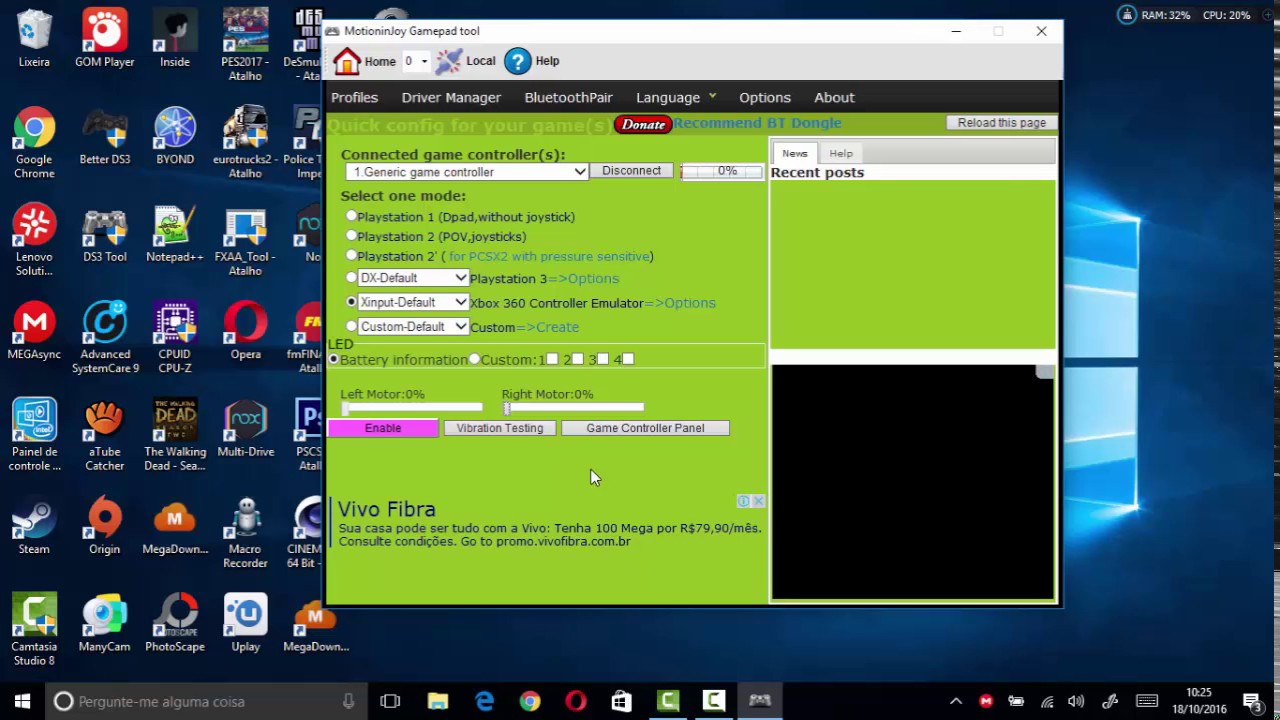Open the About menu

tap(834, 97)
